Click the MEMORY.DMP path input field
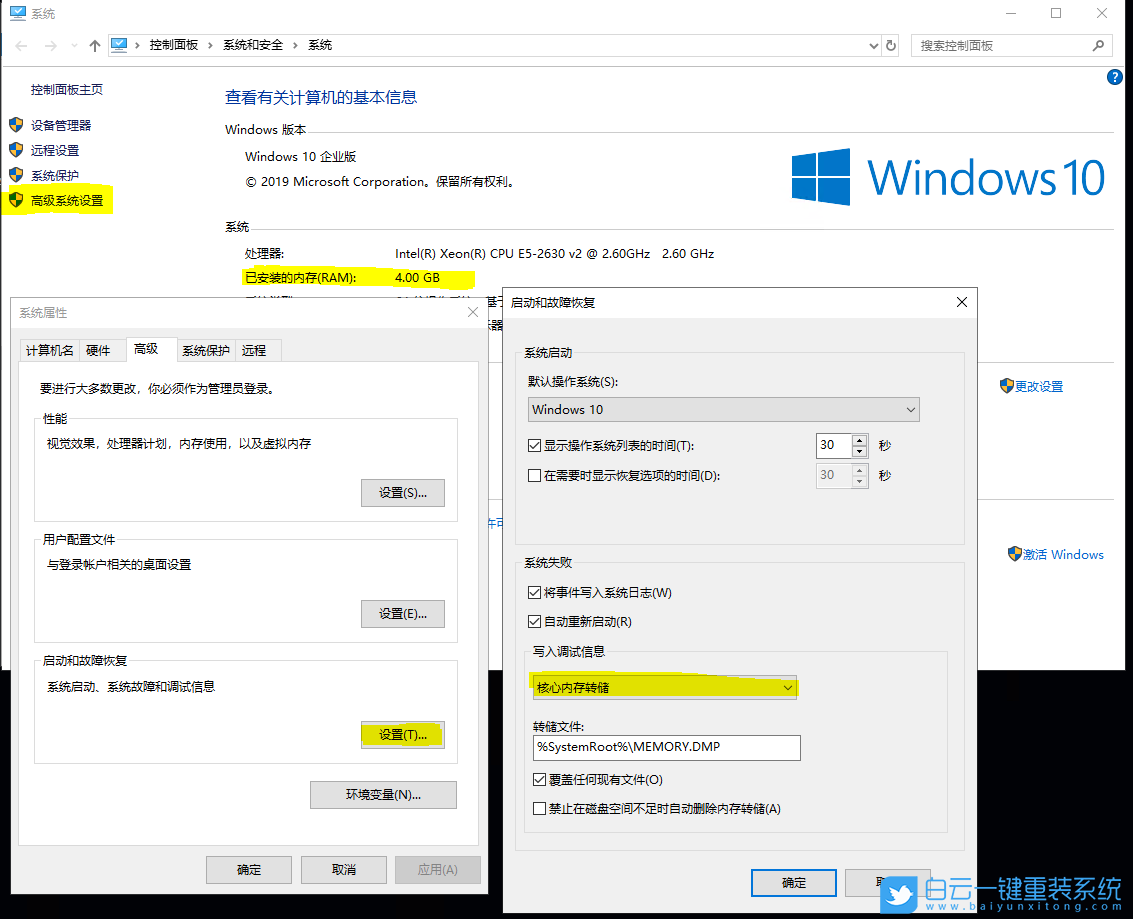This screenshot has width=1133, height=919. point(665,747)
